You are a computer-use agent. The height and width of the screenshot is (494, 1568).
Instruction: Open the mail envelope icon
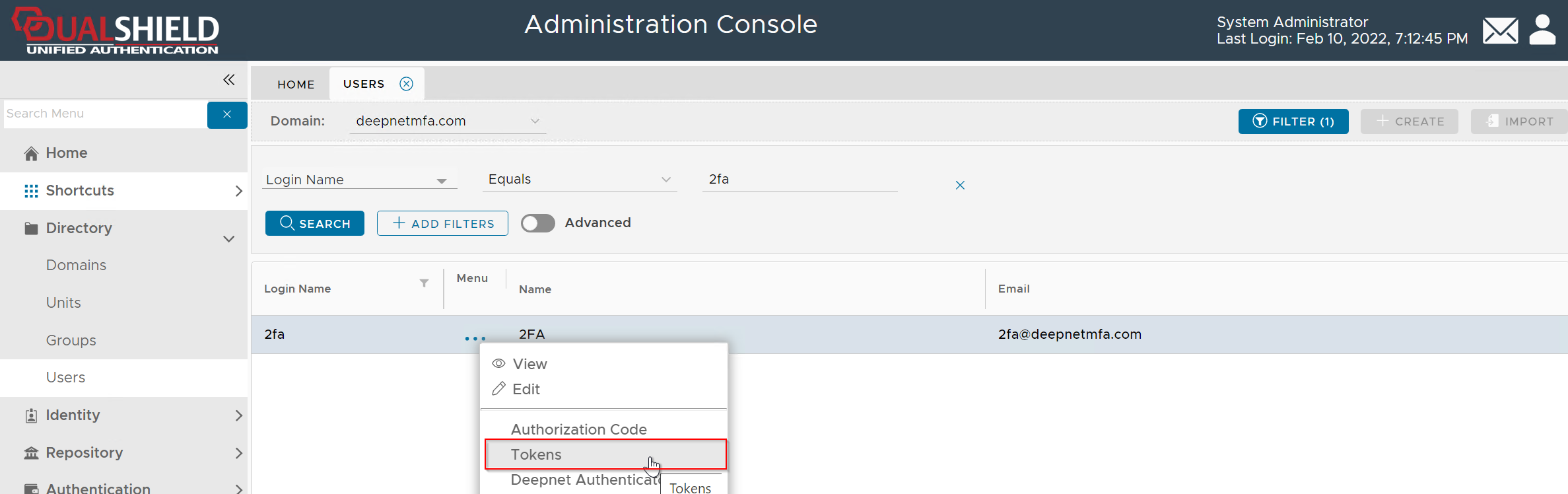[x=1500, y=30]
